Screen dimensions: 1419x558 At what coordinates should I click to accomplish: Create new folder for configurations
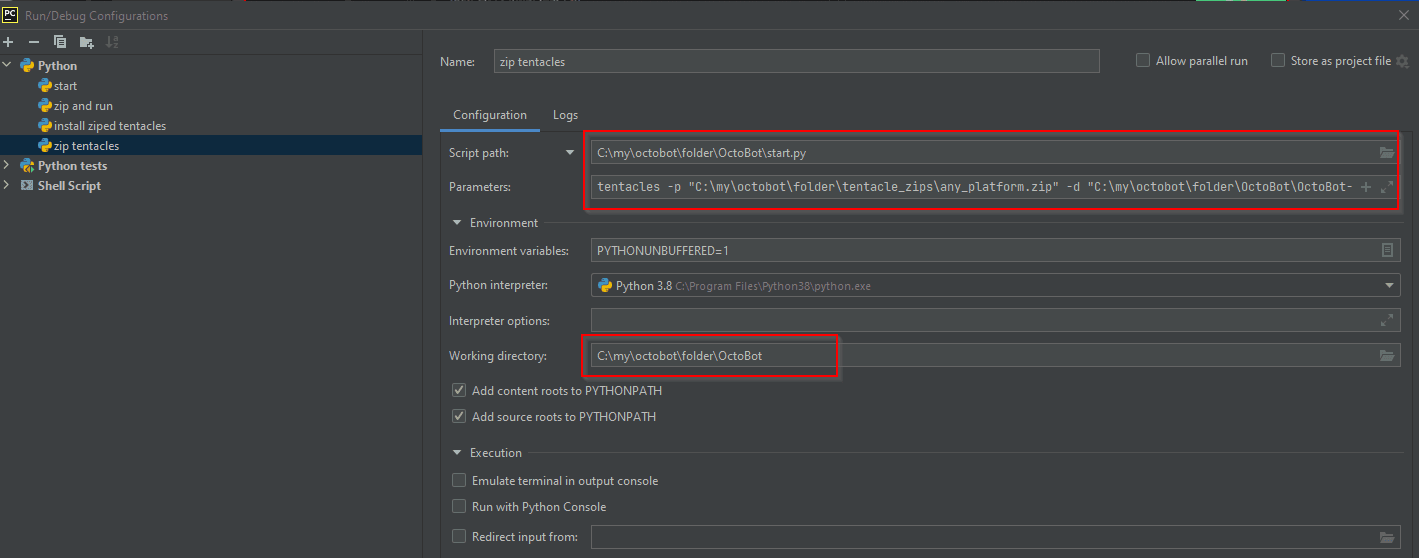pyautogui.click(x=87, y=42)
